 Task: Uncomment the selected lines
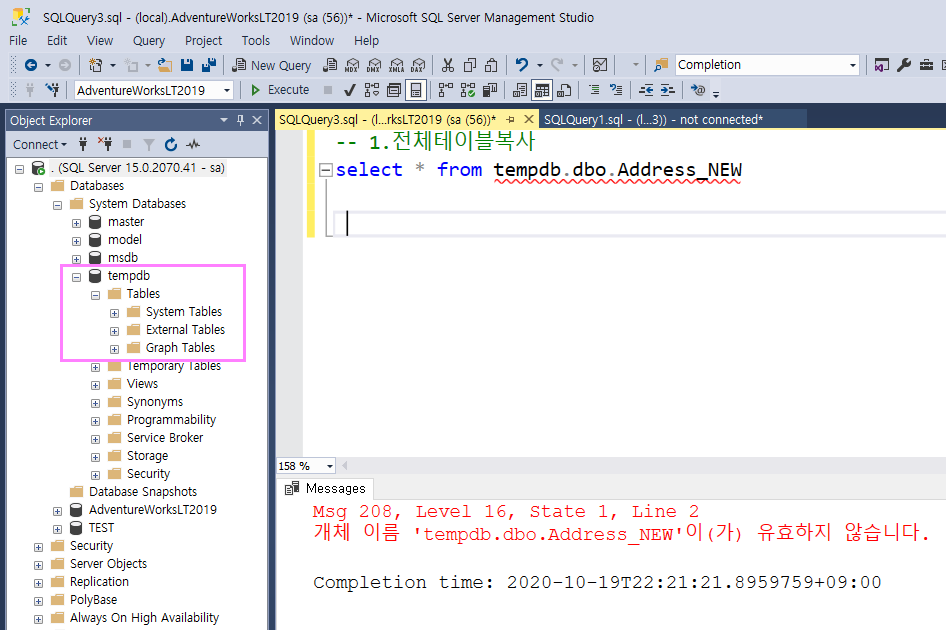pyautogui.click(x=616, y=91)
